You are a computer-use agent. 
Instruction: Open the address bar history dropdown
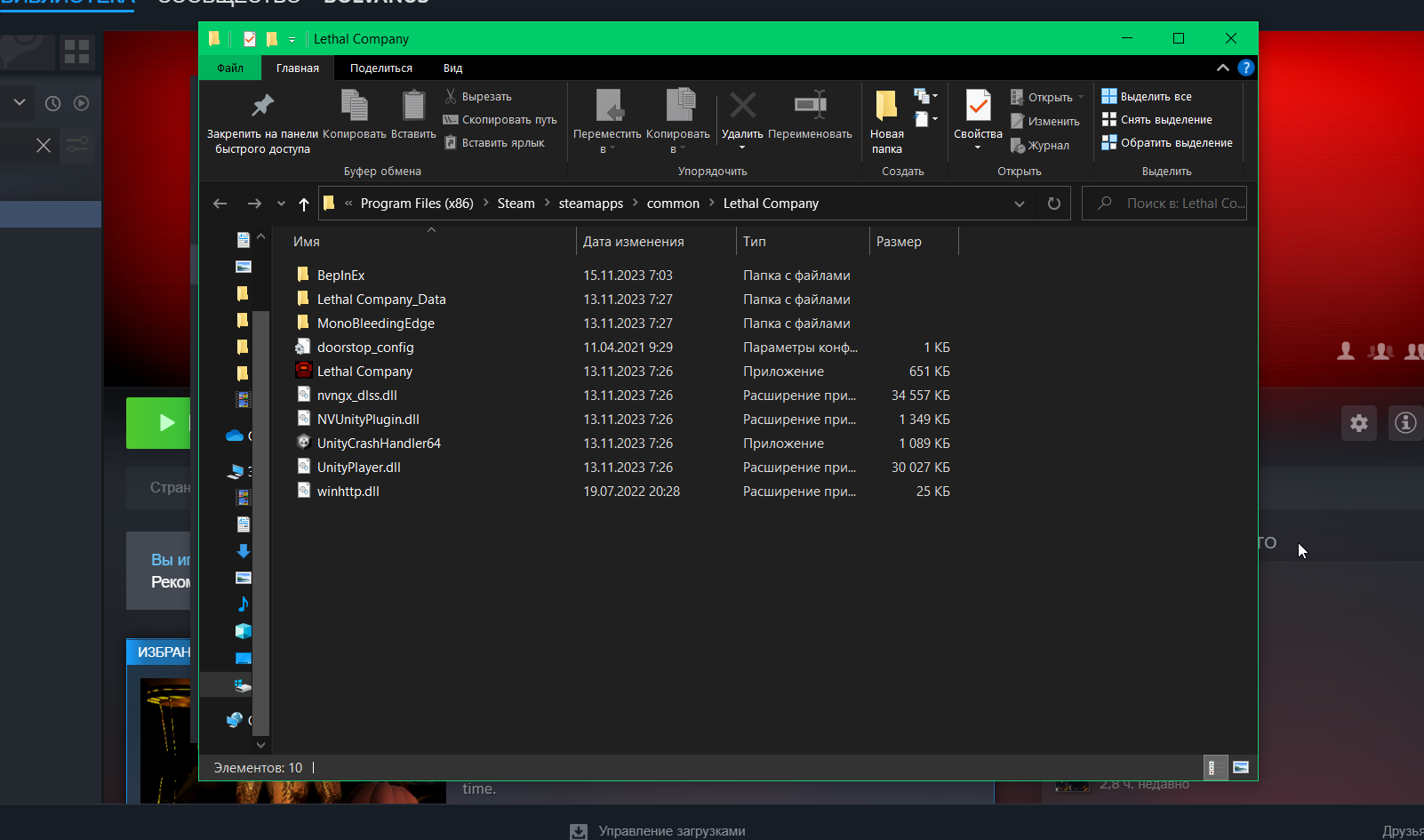pos(1020,204)
